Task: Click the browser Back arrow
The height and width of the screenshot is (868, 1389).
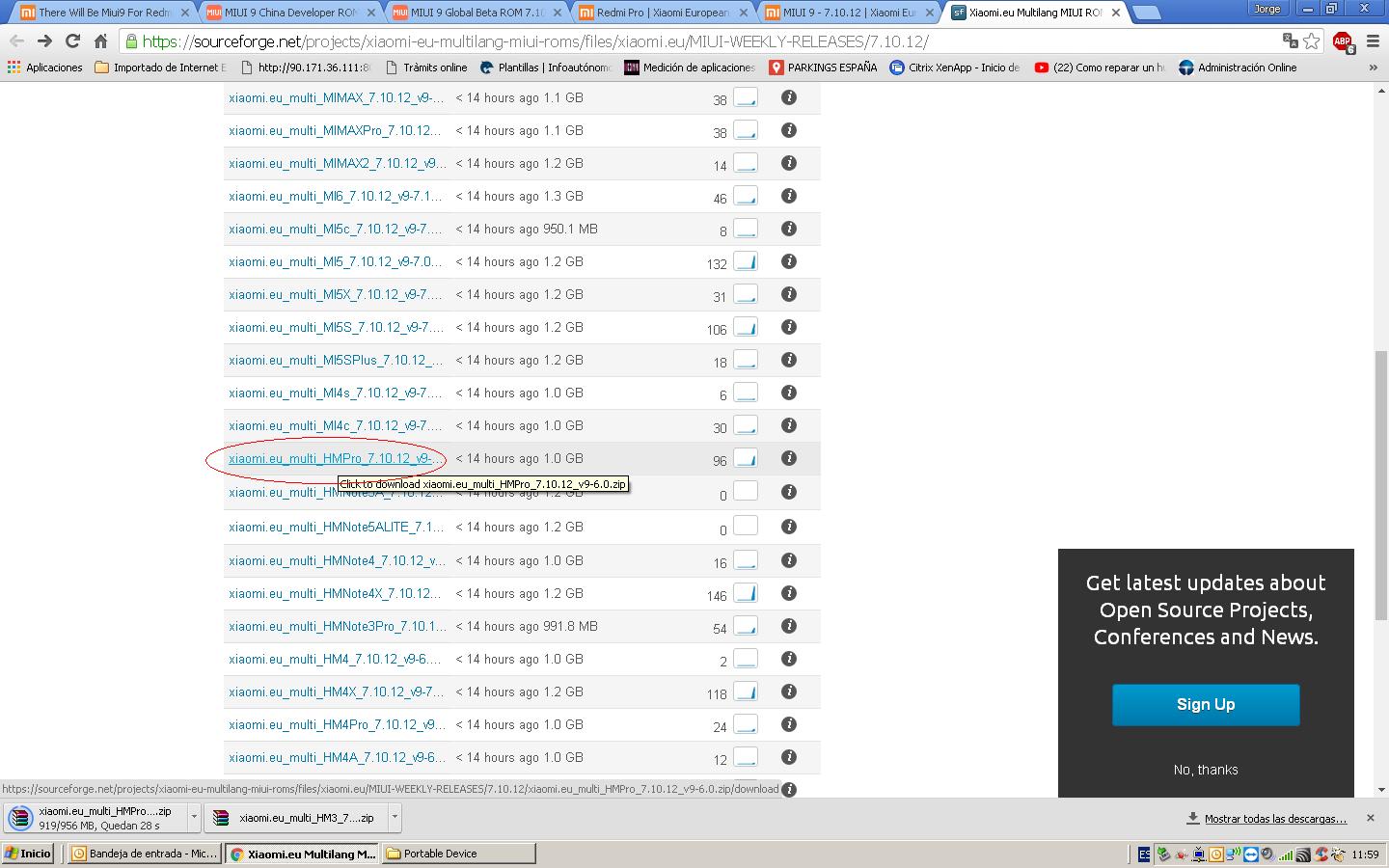Action: click(16, 41)
